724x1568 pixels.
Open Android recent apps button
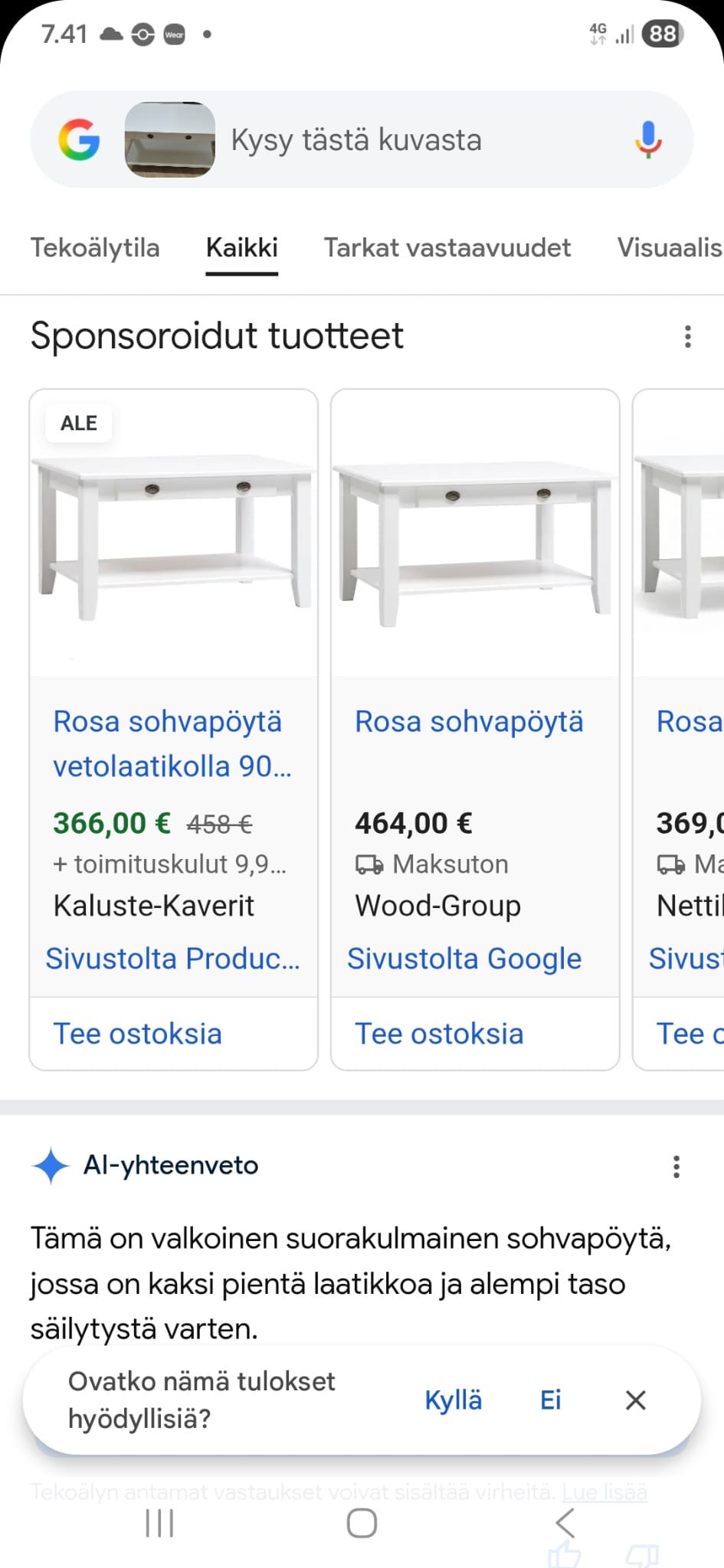[159, 1523]
